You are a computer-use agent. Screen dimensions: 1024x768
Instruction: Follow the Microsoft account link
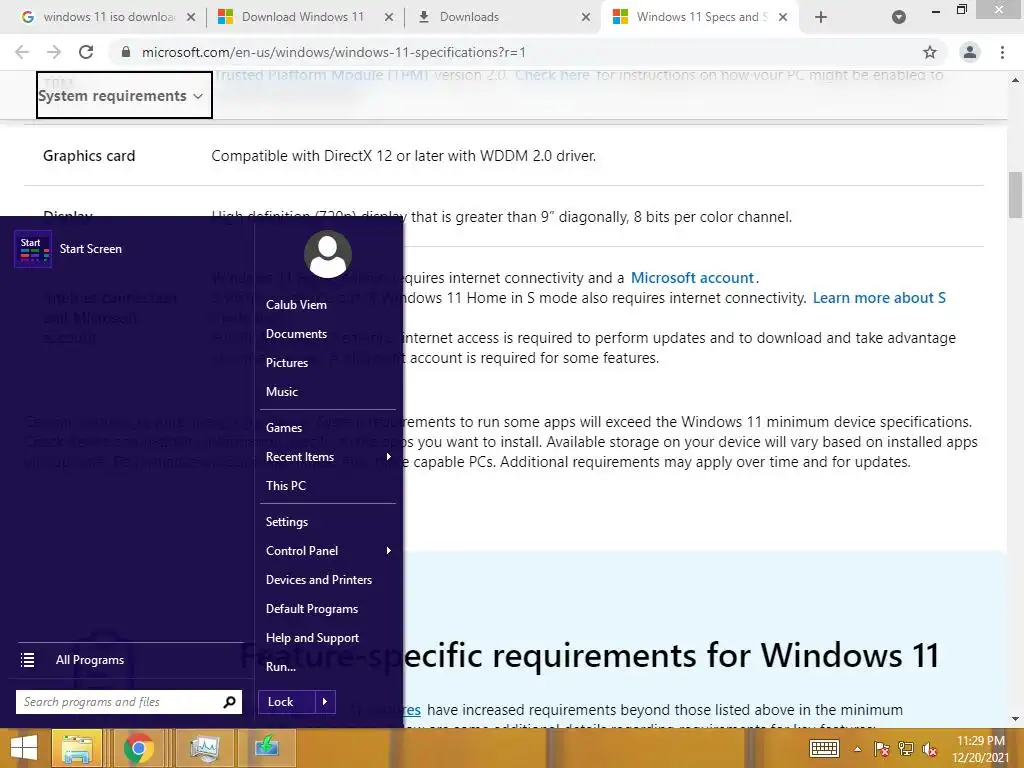coord(692,278)
